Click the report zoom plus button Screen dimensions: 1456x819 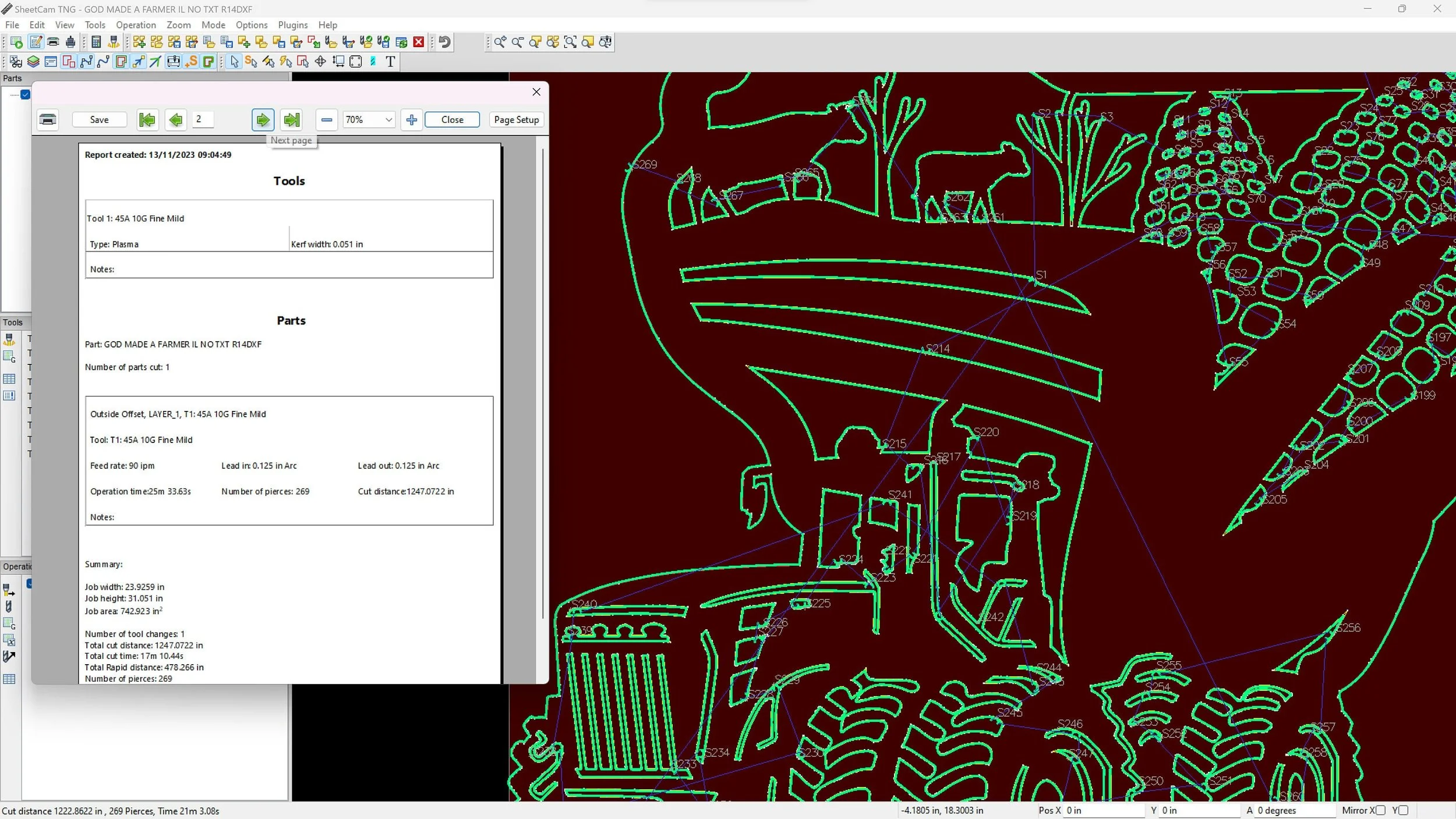pos(411,120)
